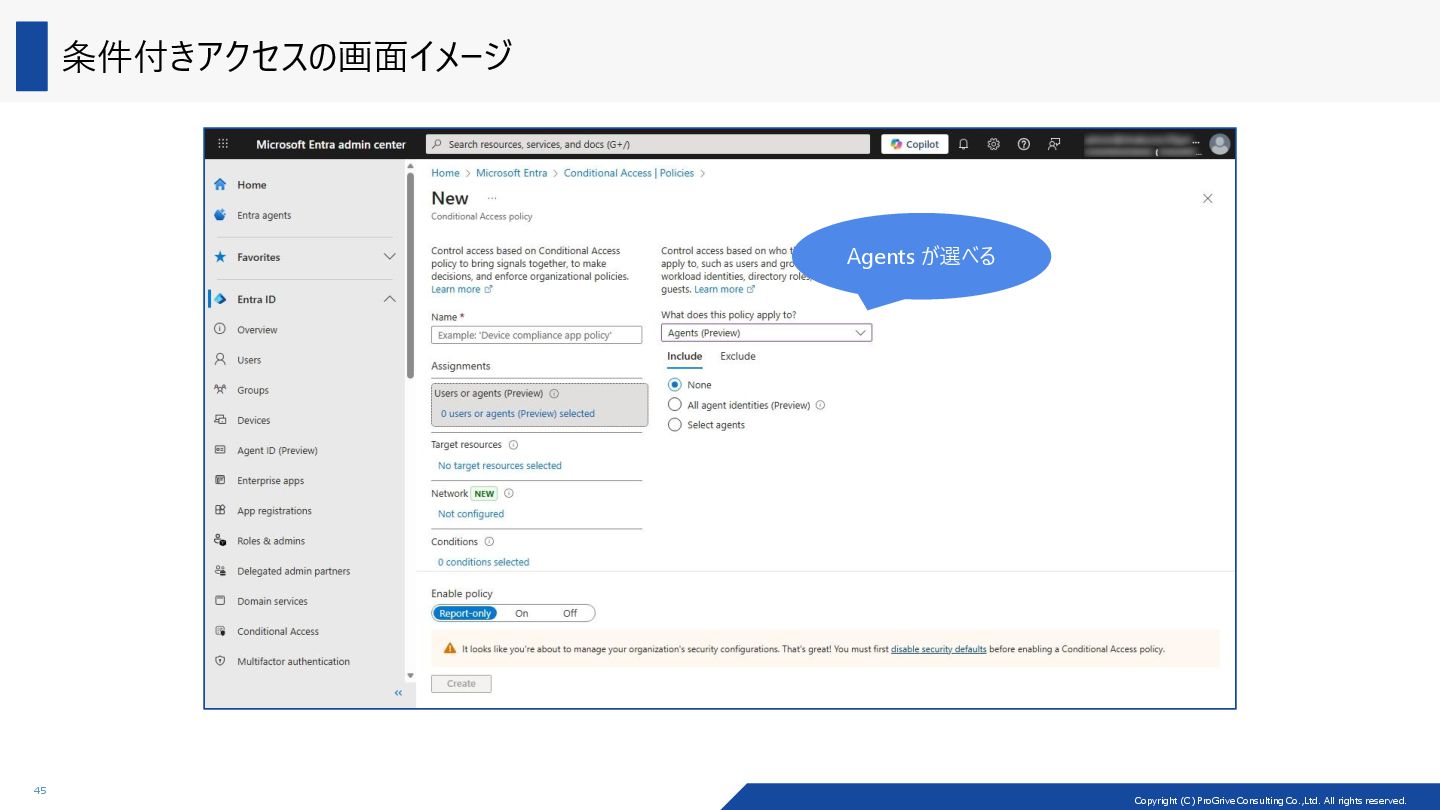Open Agent ID (Preview) in sidebar
Screen dimensions: 1440x810
click(277, 450)
